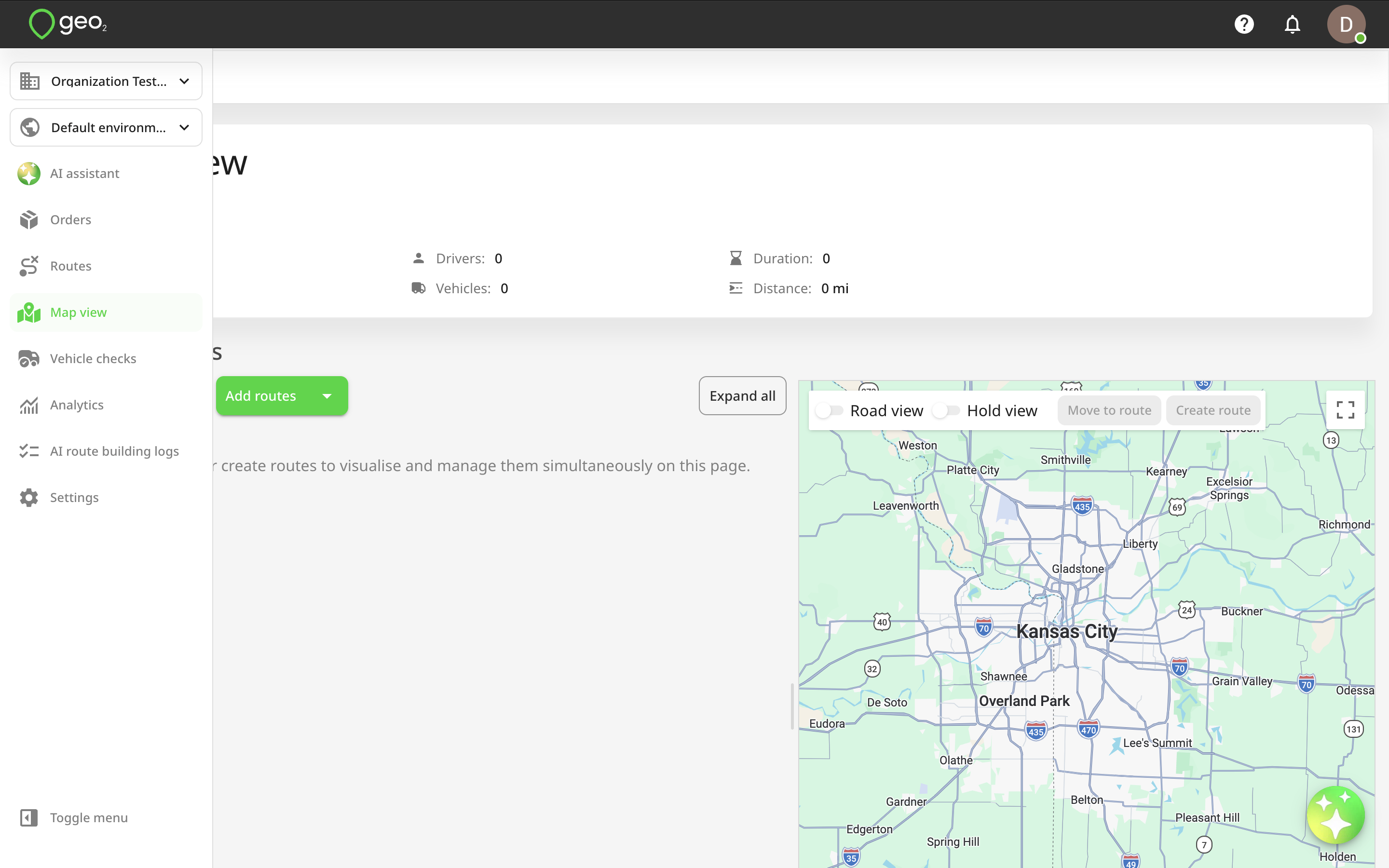The image size is (1389, 868).
Task: Enter fullscreen map mode
Action: tap(1346, 410)
